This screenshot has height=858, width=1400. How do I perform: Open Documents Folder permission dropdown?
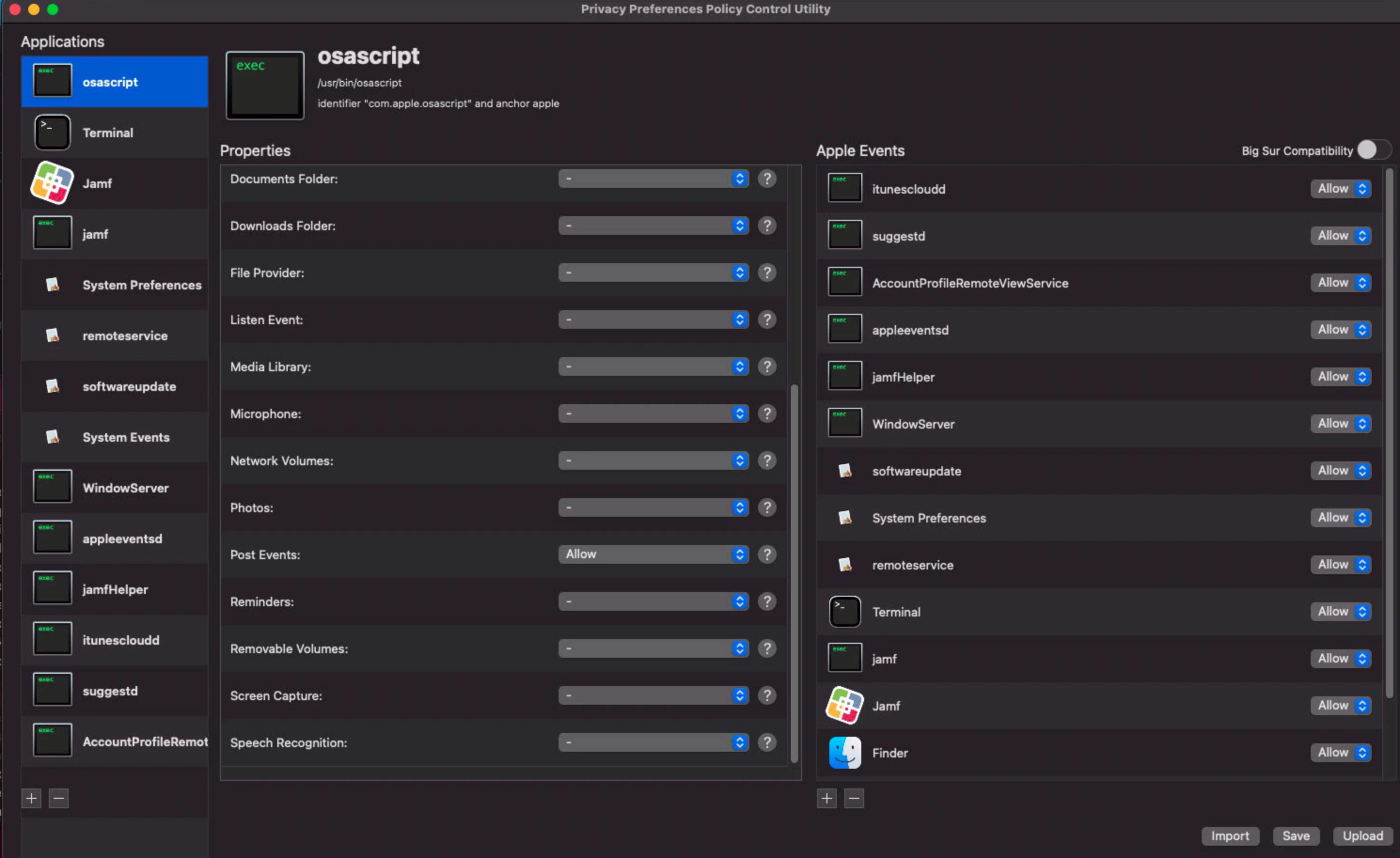tap(653, 179)
